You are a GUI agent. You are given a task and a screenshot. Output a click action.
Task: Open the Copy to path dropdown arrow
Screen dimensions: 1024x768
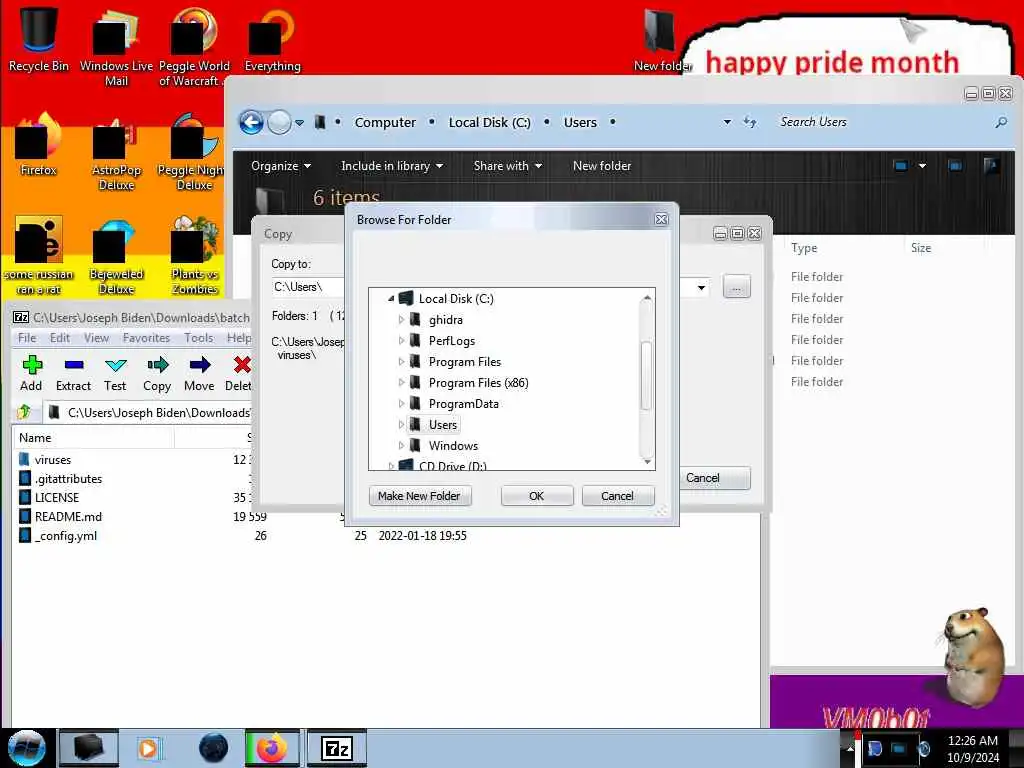pos(701,287)
